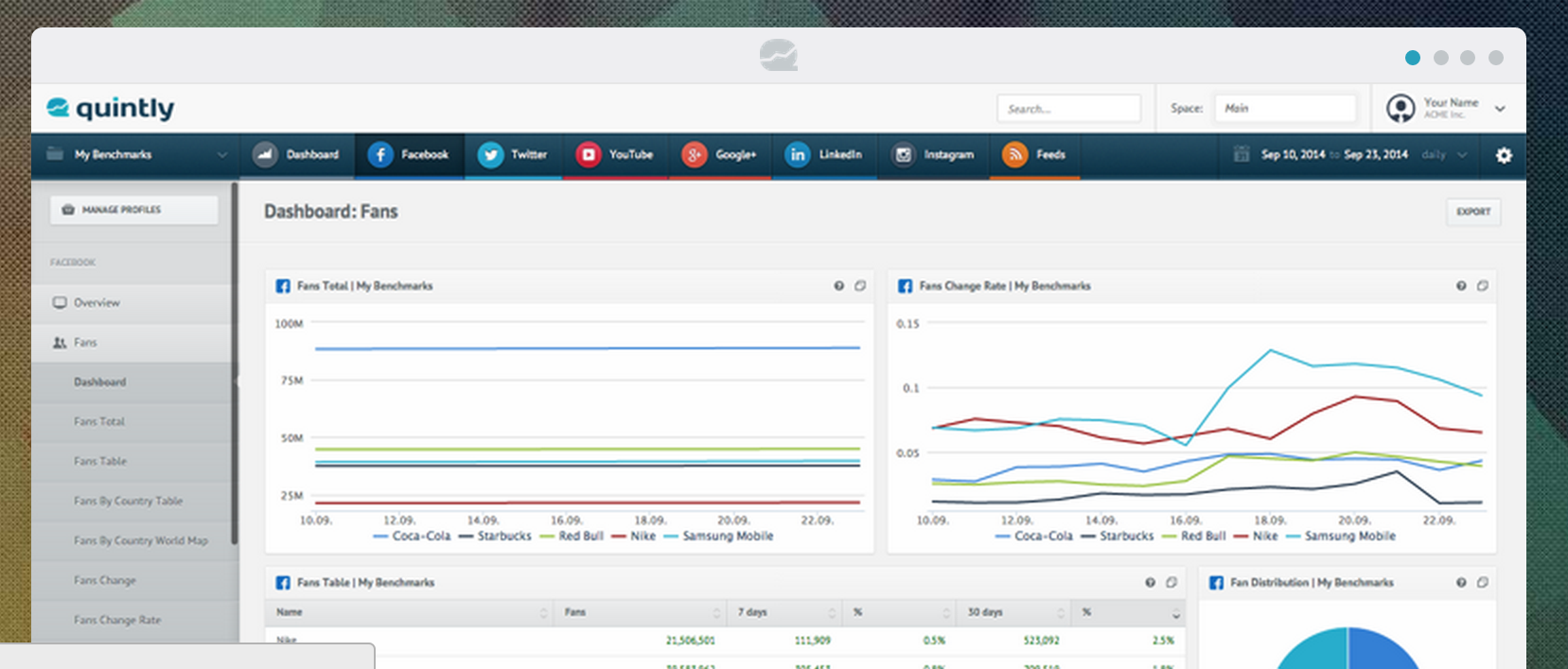Maximize the Fan Distribution widget
The height and width of the screenshot is (669, 1568).
[1483, 583]
